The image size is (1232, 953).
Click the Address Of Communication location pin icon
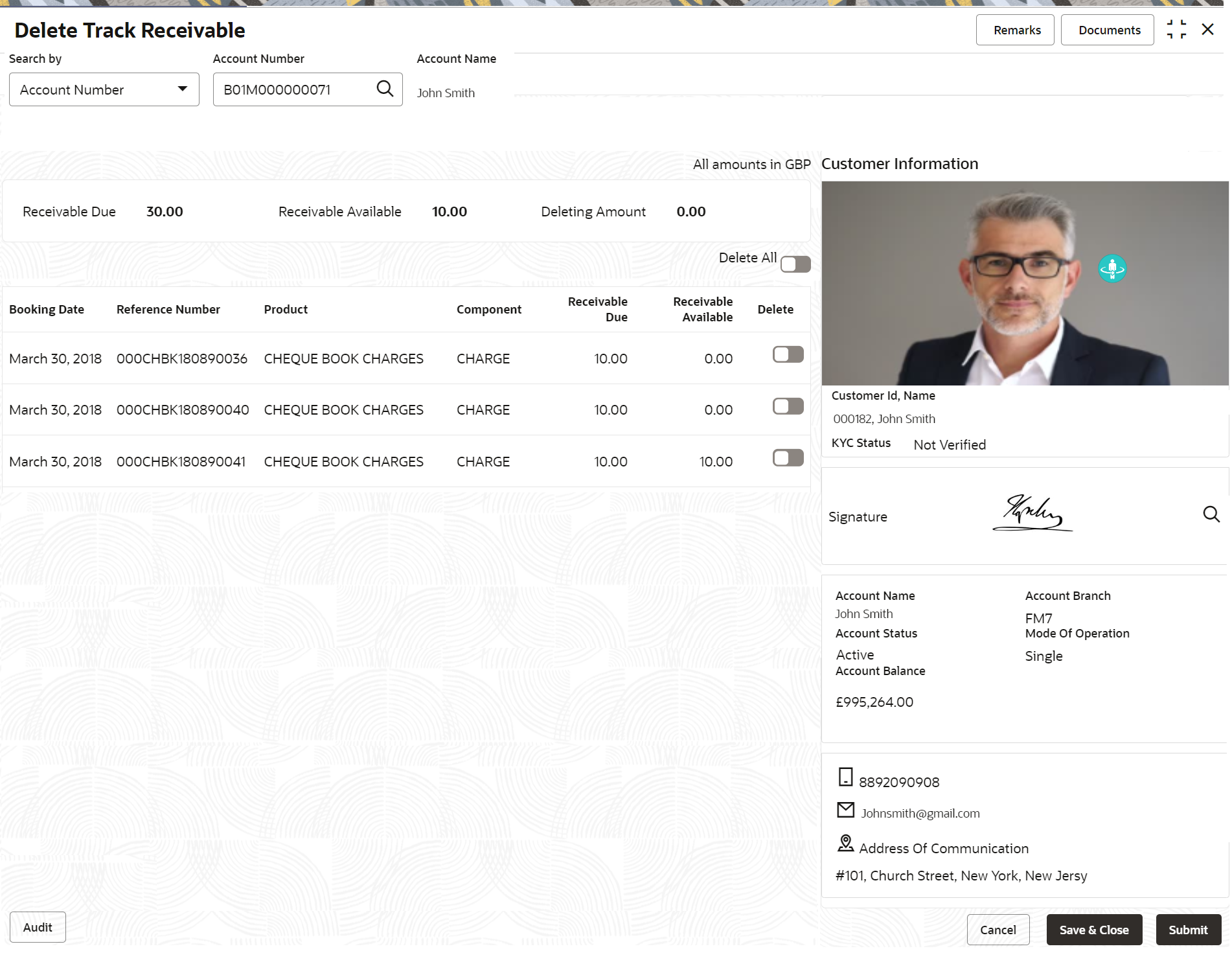845,844
